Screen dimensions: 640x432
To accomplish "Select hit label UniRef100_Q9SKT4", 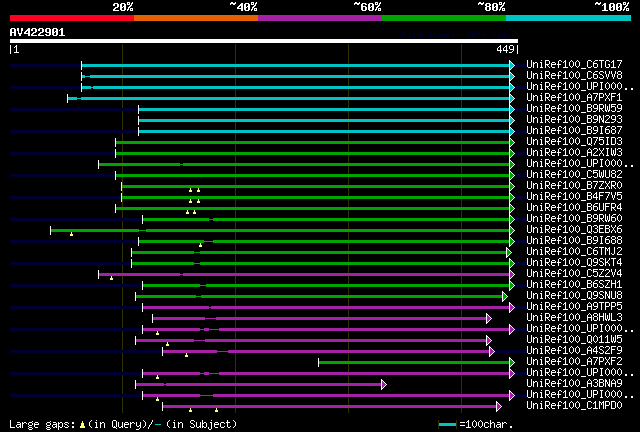I will [x=574, y=263].
